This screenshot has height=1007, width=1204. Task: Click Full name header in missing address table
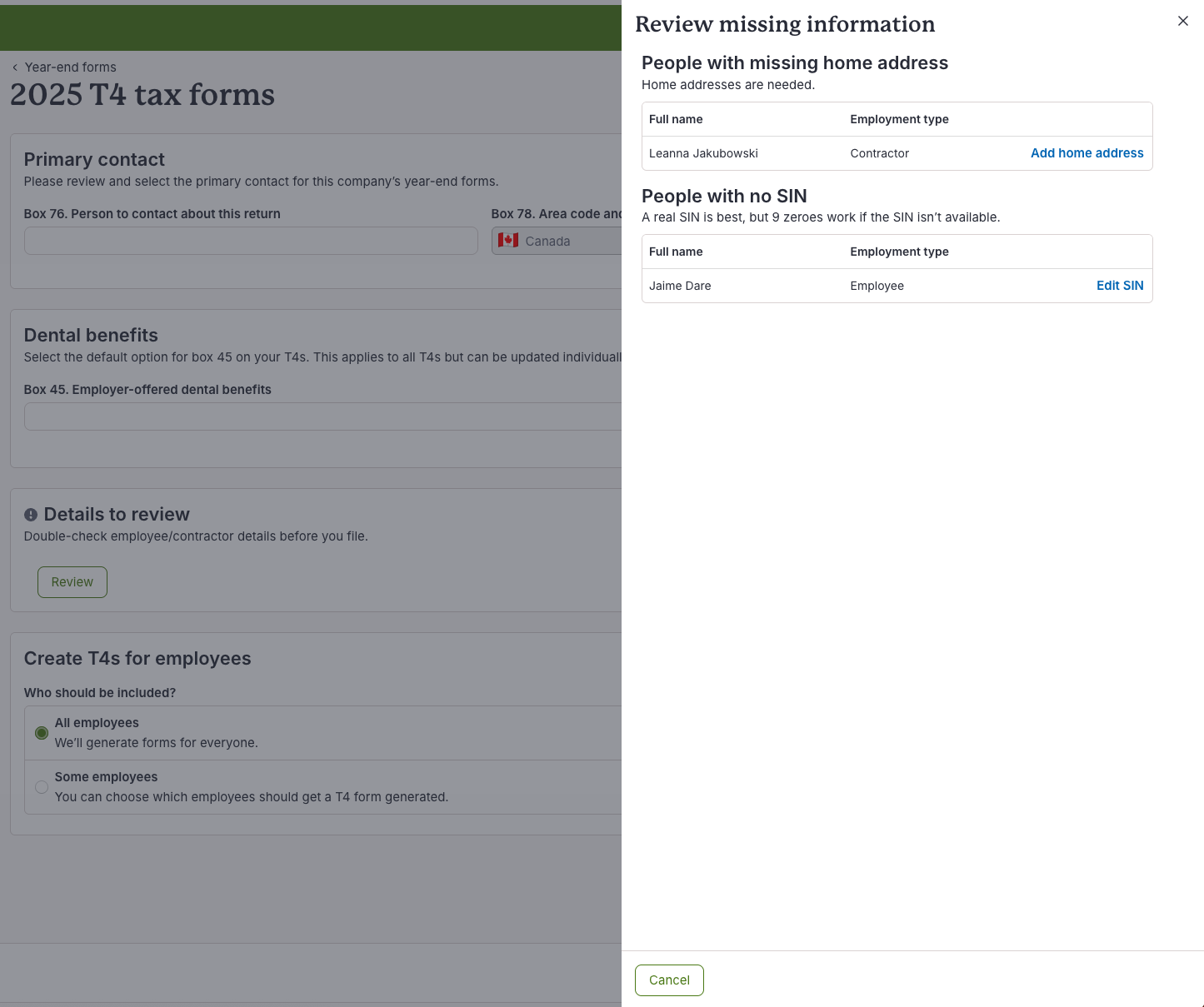point(676,119)
